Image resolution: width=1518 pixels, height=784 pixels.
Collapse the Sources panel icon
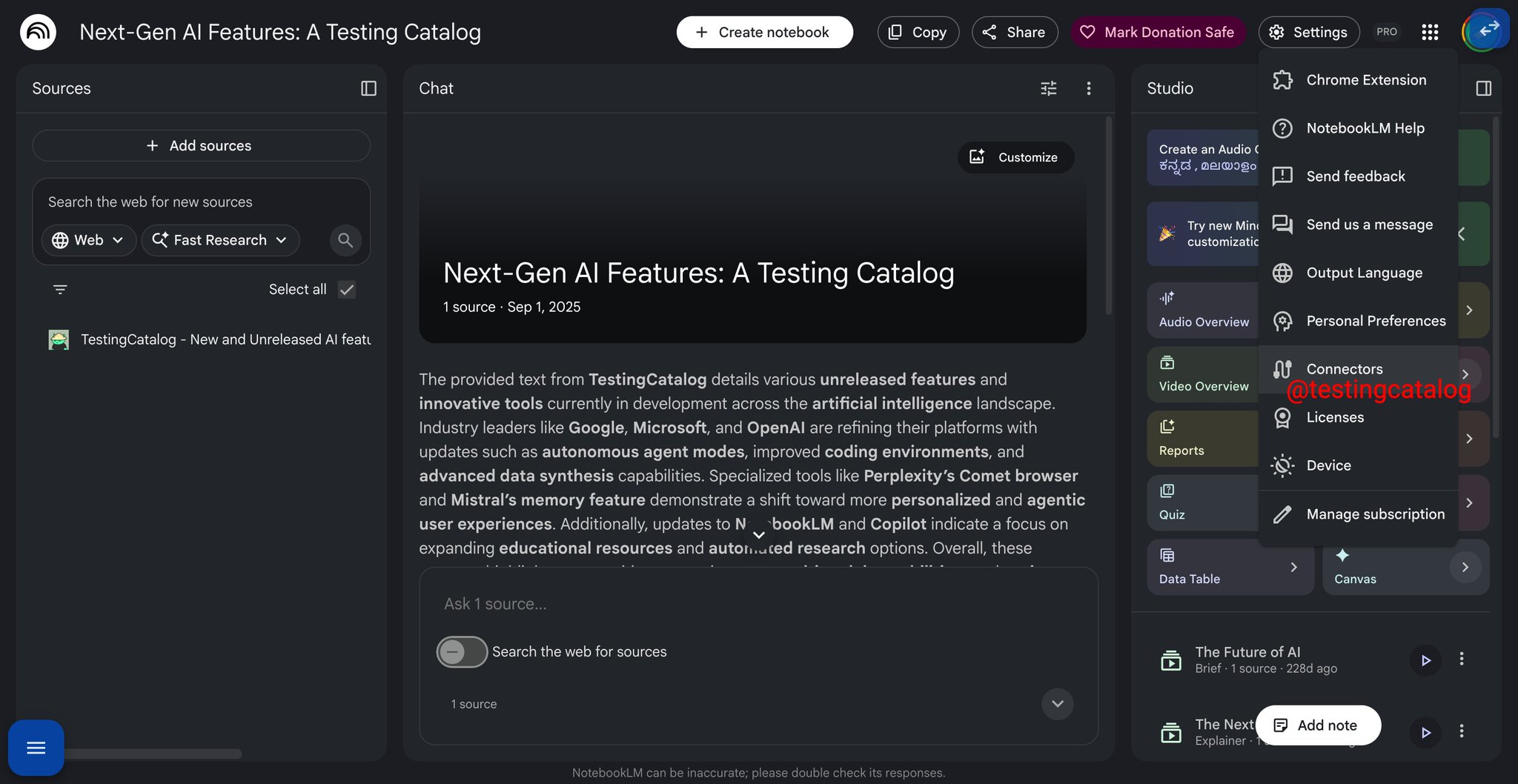368,88
